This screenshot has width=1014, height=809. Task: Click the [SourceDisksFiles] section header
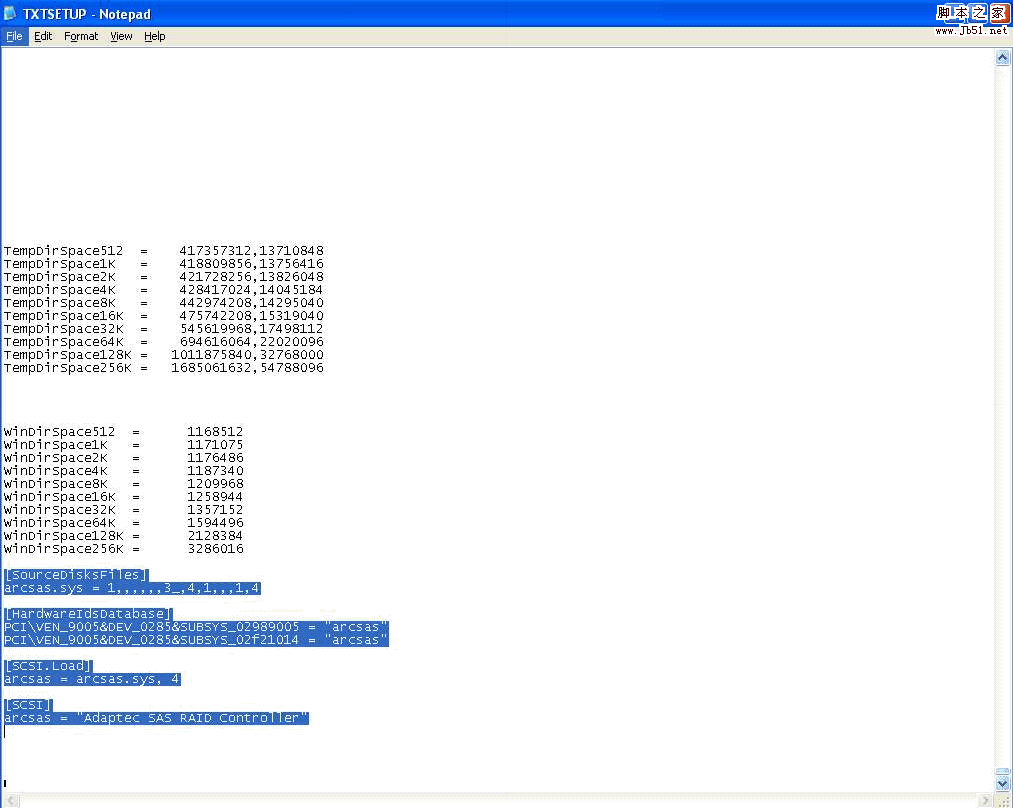pos(76,575)
